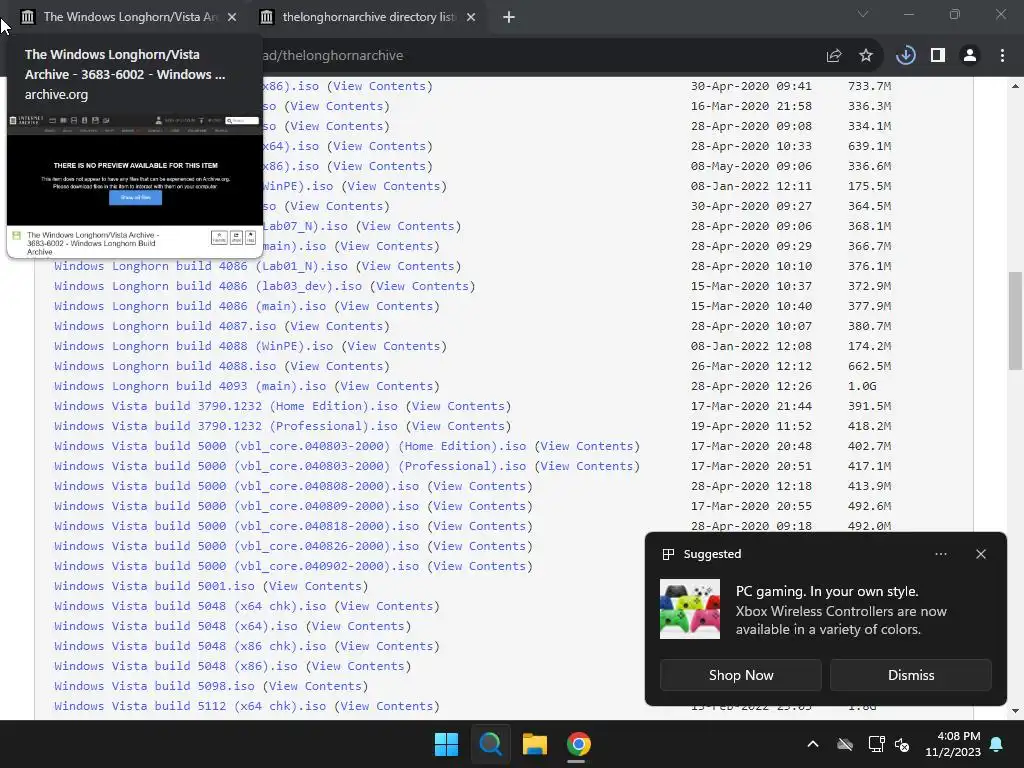The image size is (1024, 768).
Task: Open Windows Vista build 5112 (x64 chk).iso
Action: (x=190, y=706)
